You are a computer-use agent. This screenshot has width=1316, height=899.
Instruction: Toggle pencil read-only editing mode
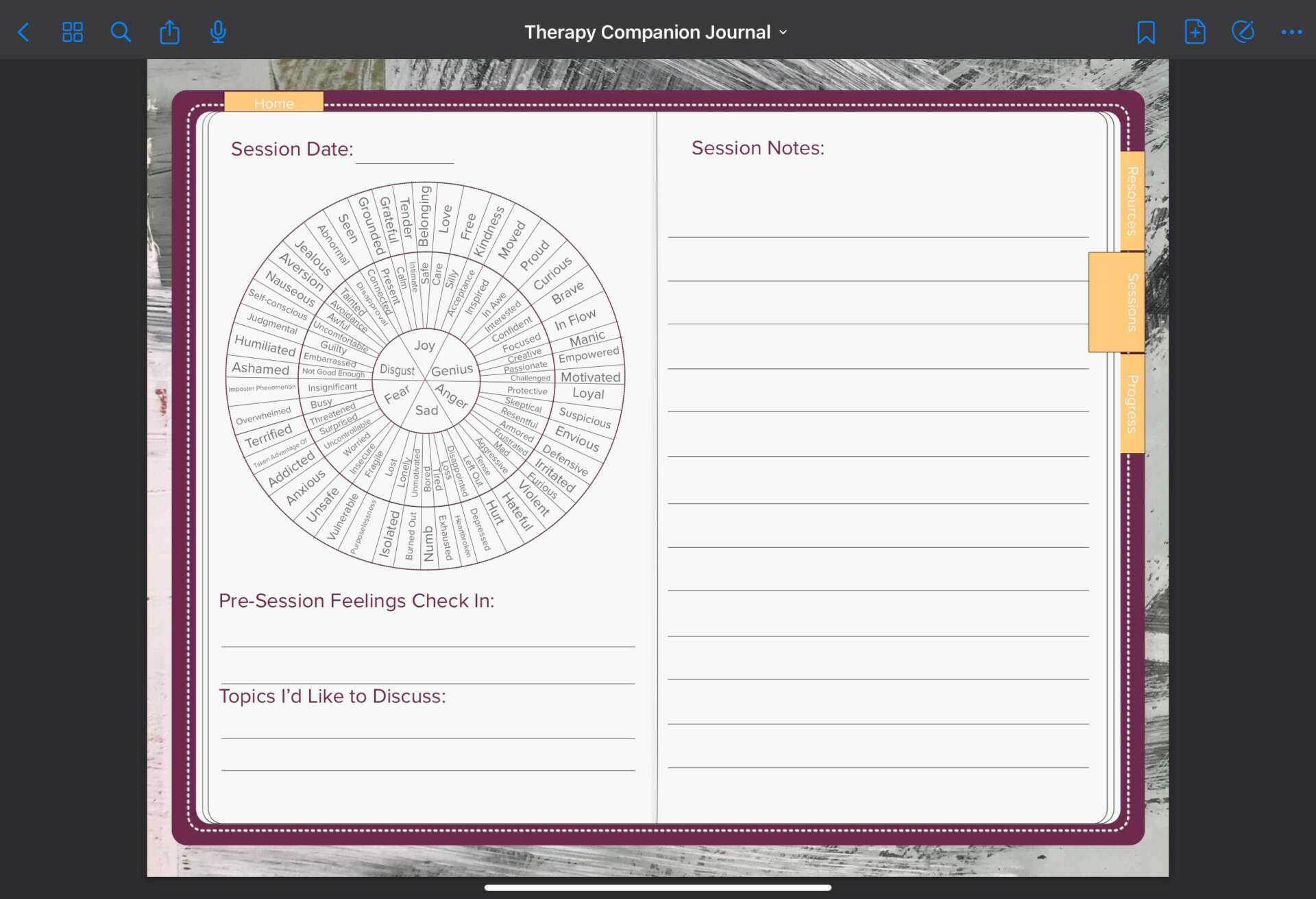(x=1243, y=32)
